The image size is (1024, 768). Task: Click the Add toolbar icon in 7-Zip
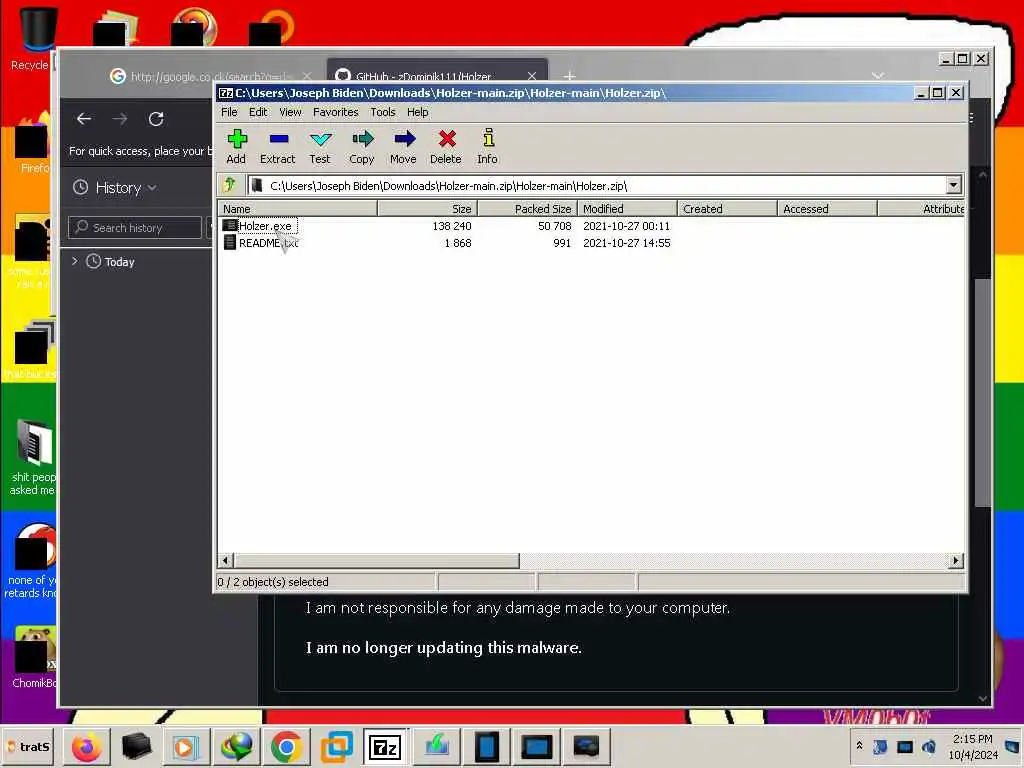tap(236, 146)
